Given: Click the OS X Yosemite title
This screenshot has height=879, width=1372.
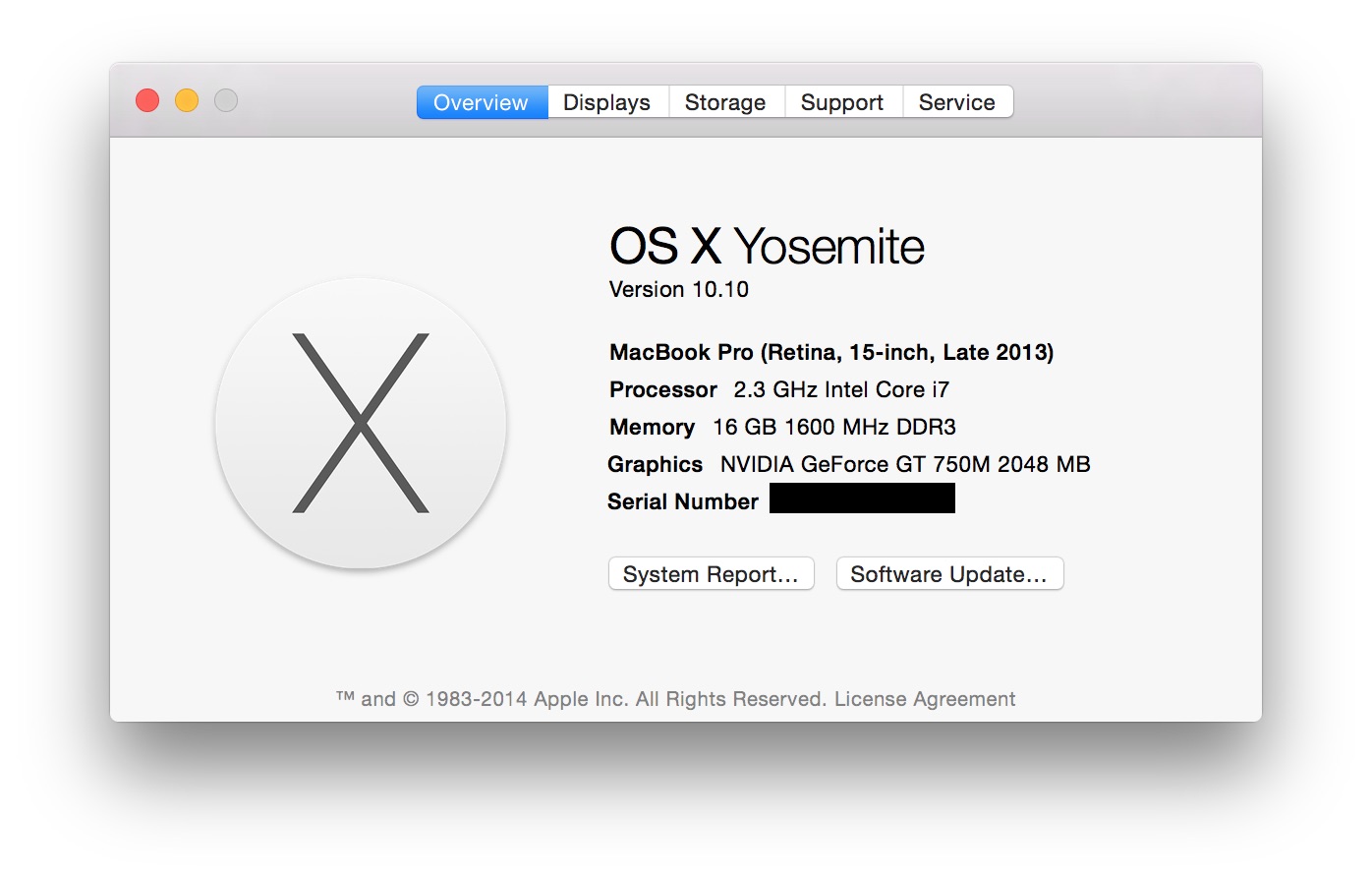Looking at the screenshot, I should pyautogui.click(x=767, y=246).
